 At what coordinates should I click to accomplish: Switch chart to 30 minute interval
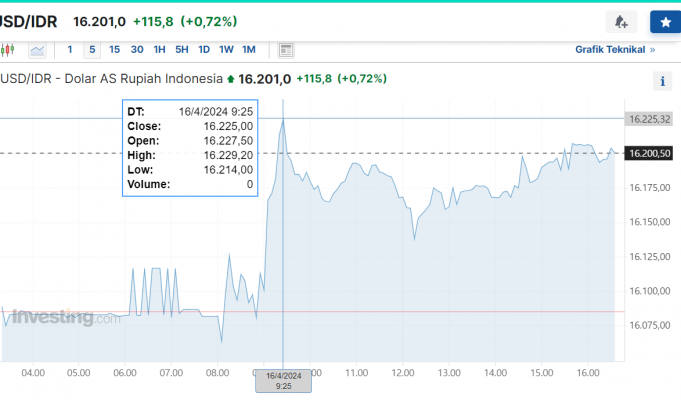(x=137, y=49)
